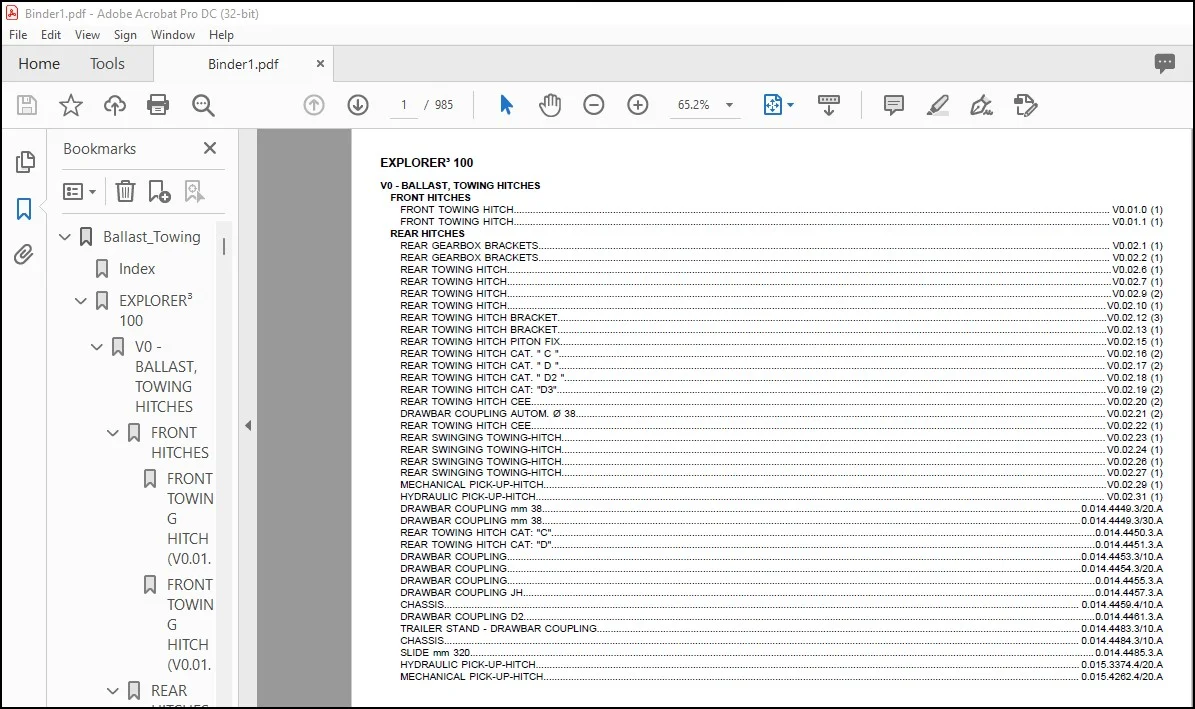Choose the Selection arrow tool
The height and width of the screenshot is (709, 1195).
(506, 105)
